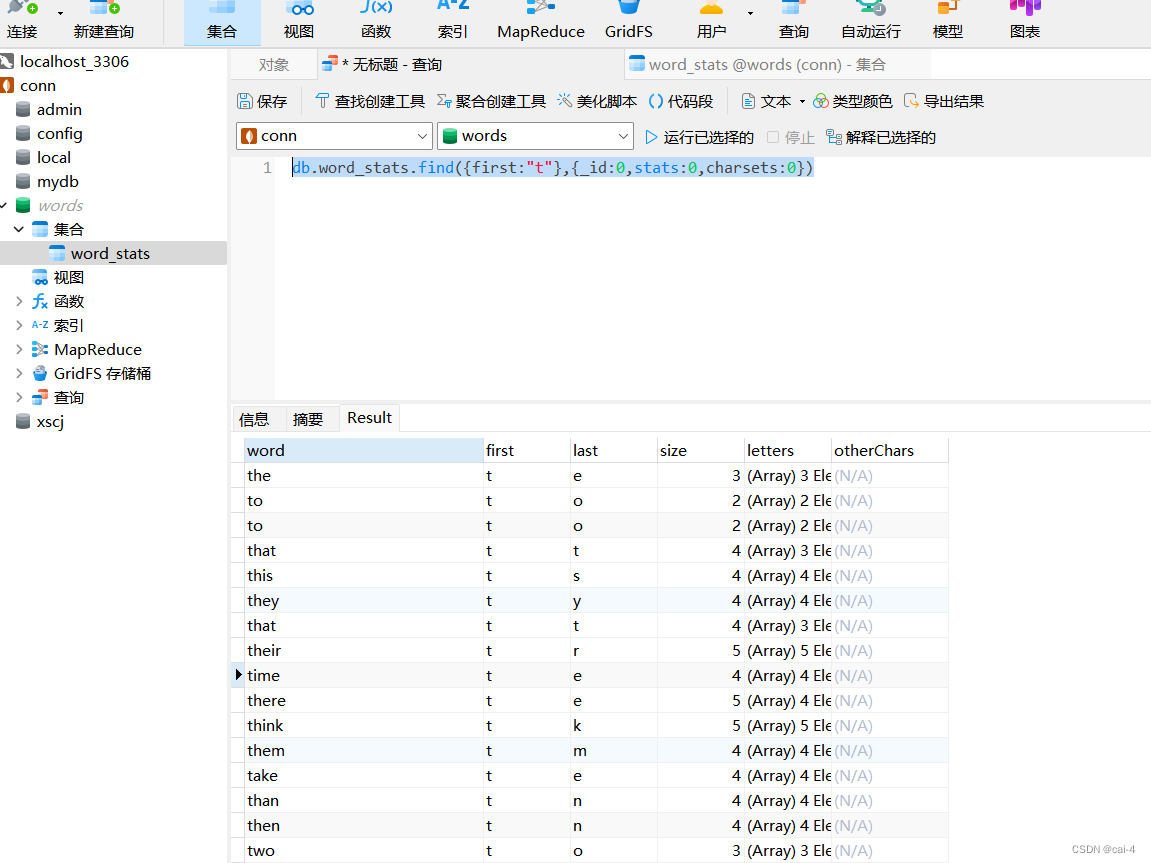Open the 自动运行 automation toolbar item
The height and width of the screenshot is (863, 1151).
point(871,21)
